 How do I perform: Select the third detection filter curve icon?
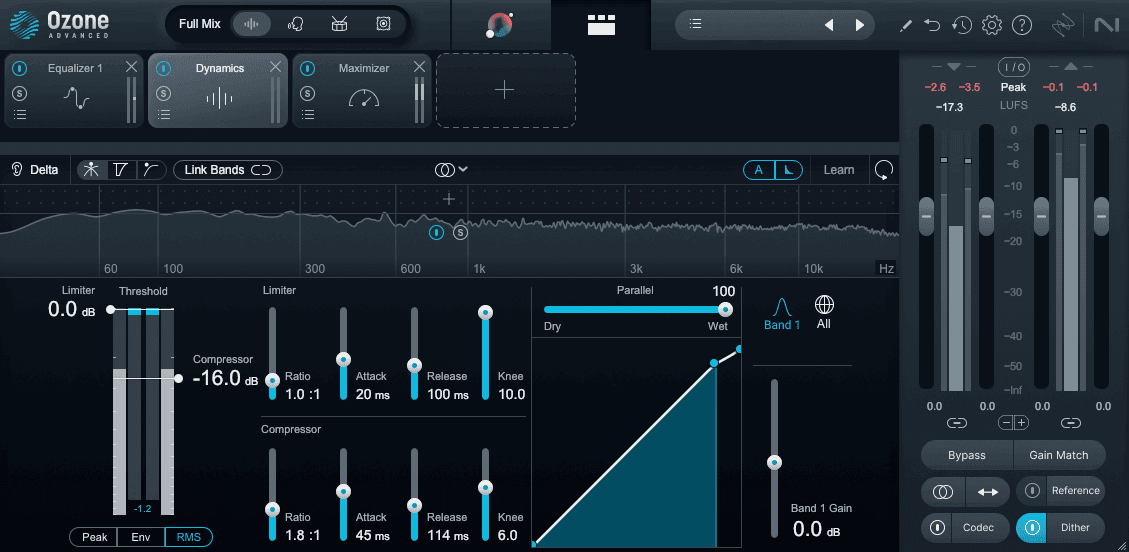pyautogui.click(x=150, y=170)
